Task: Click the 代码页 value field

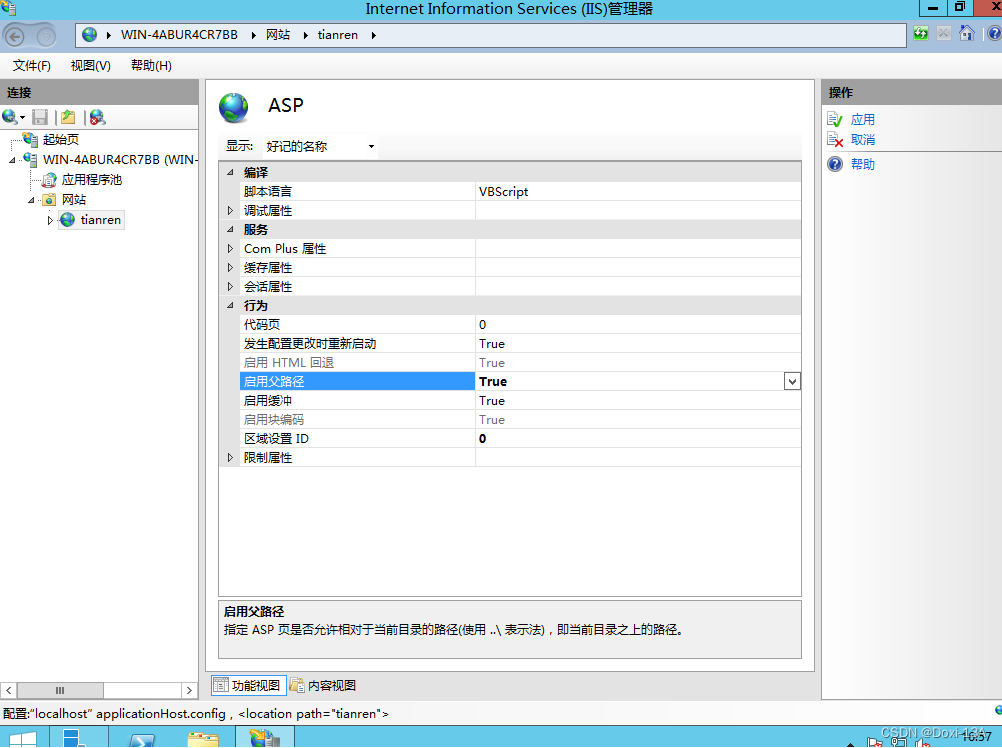Action: (x=638, y=324)
